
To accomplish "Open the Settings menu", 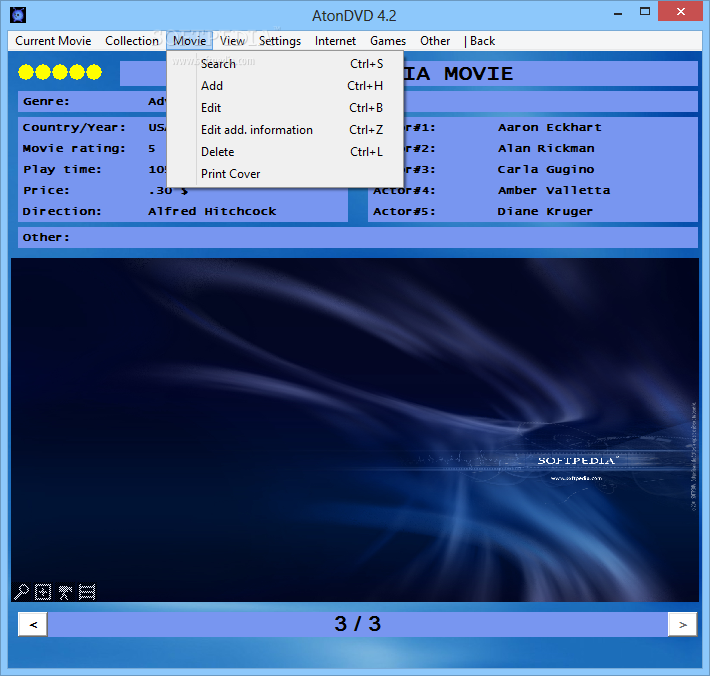I will pyautogui.click(x=280, y=41).
